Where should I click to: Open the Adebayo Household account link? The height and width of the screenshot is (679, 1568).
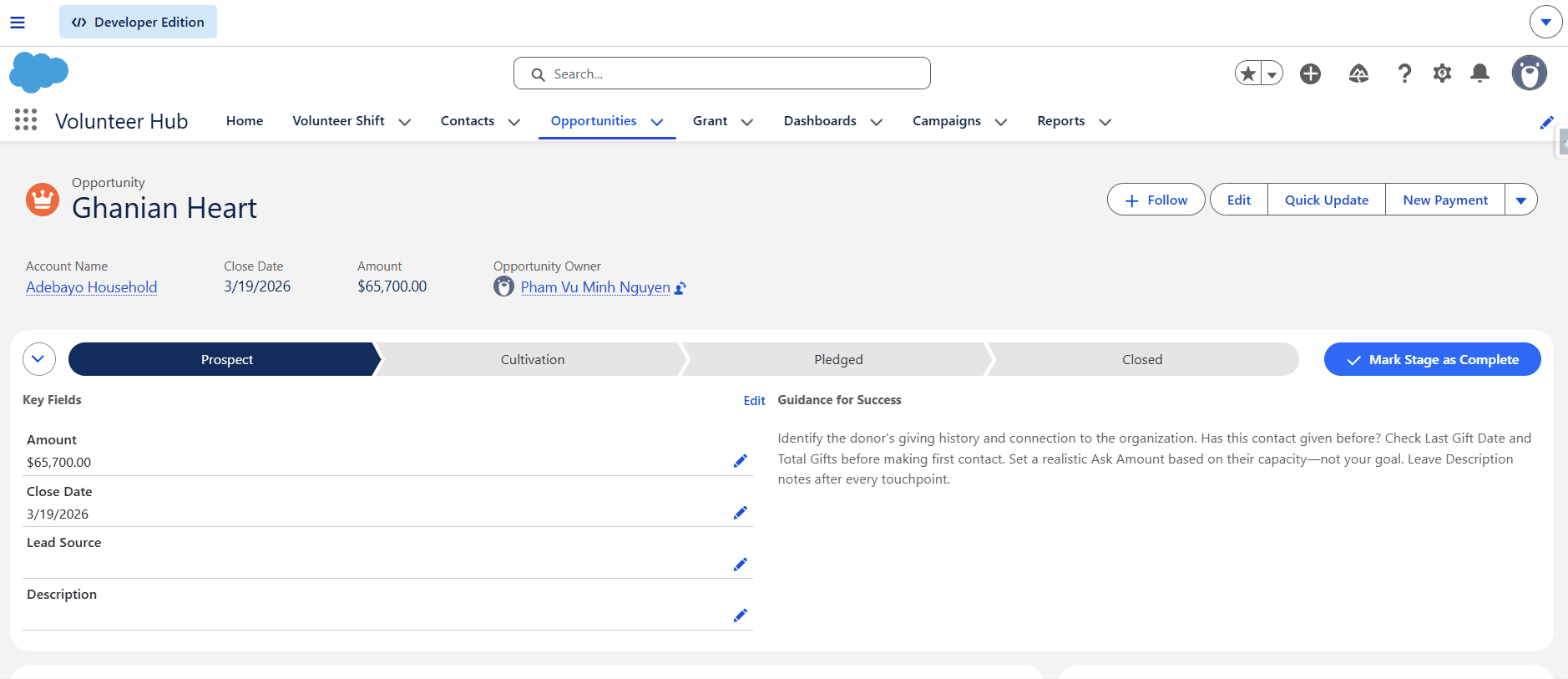[x=92, y=287]
